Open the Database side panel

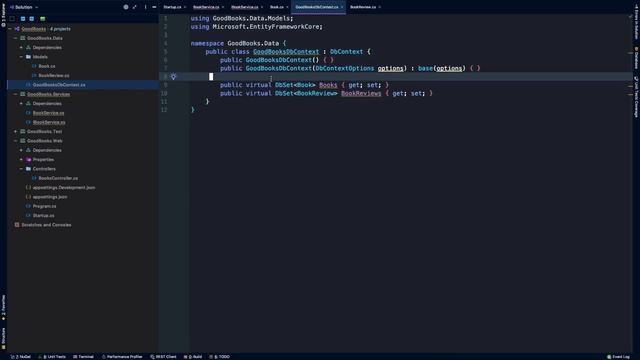coord(636,58)
